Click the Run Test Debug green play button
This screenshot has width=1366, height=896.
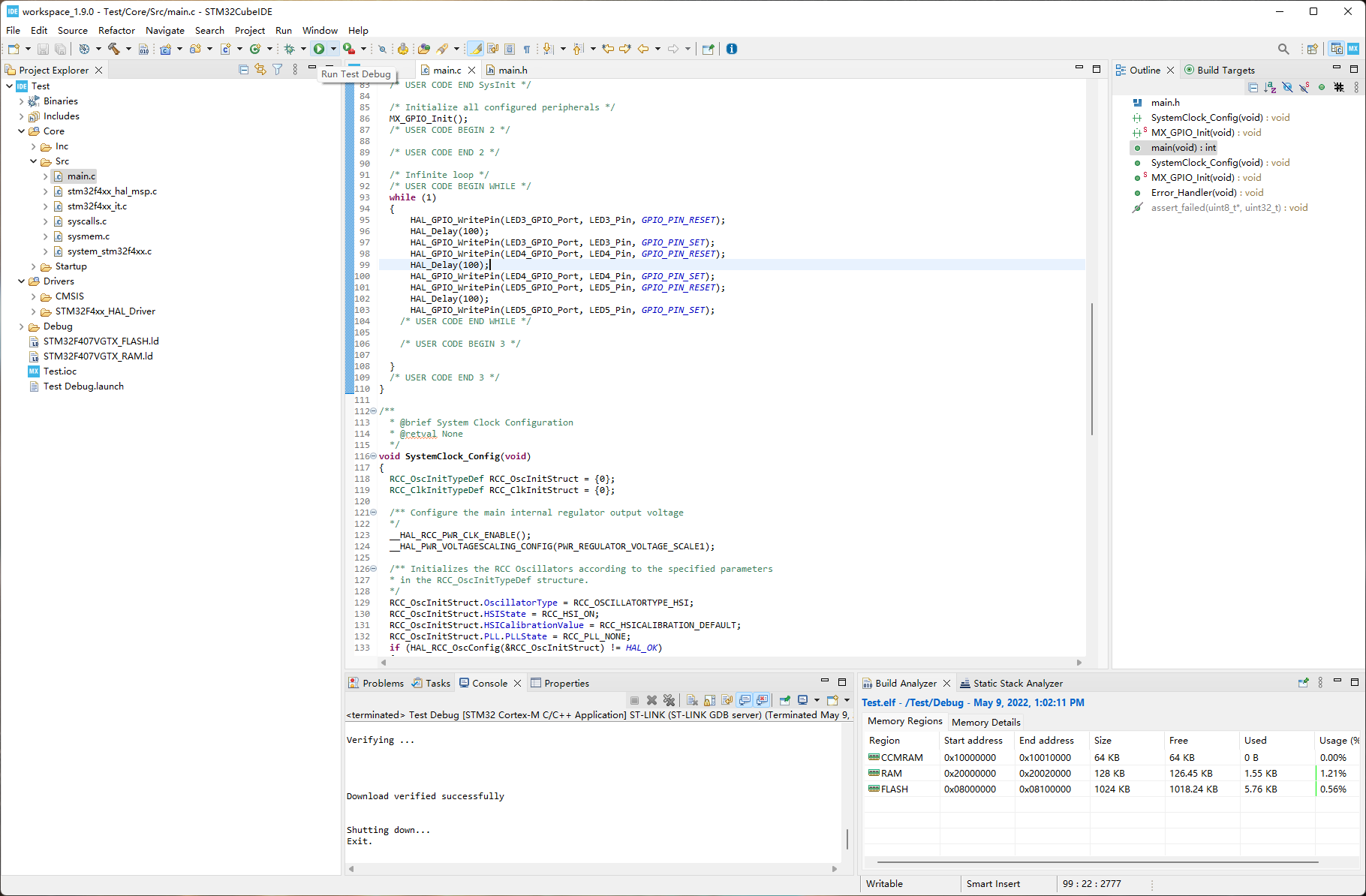pos(319,49)
